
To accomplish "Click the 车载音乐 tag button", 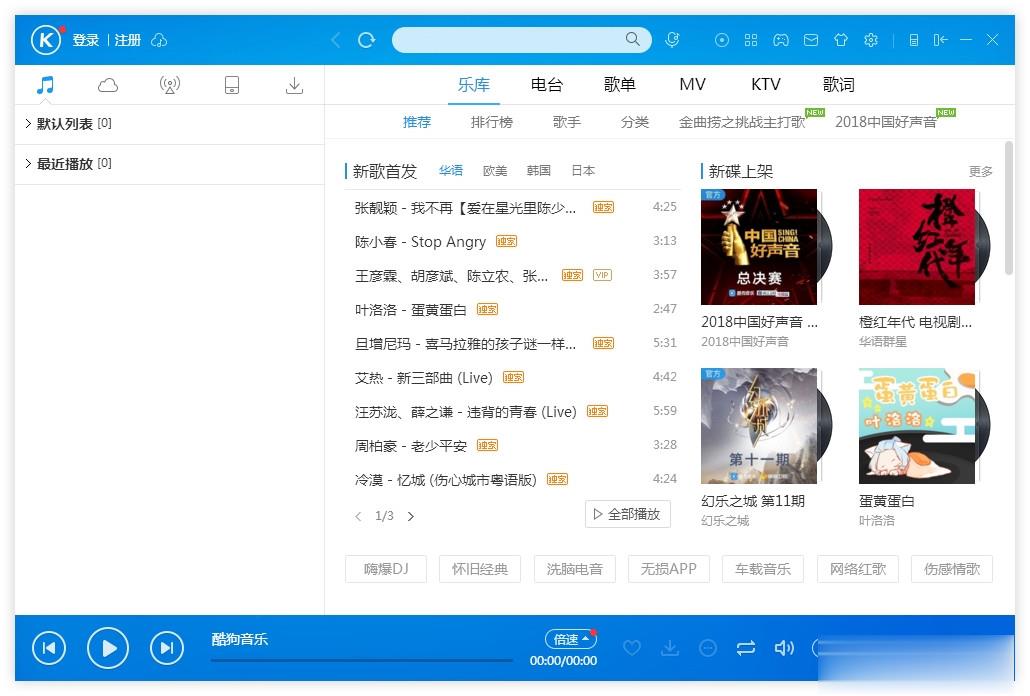I will pos(763,569).
